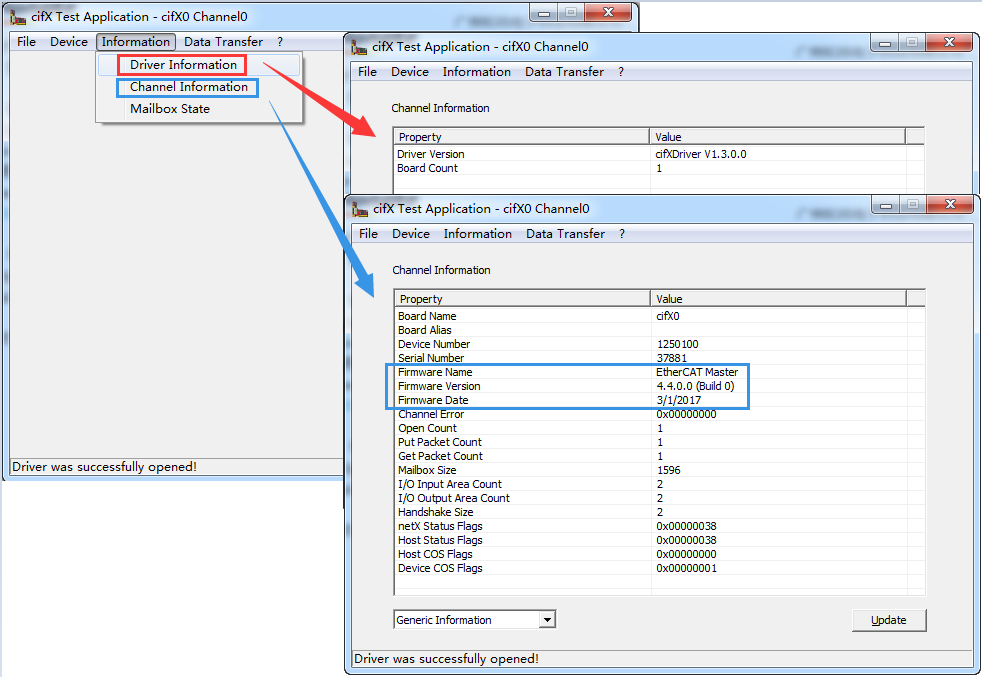Click the 3/1/2017 firmware date value
This screenshot has height=677, width=982.
point(679,400)
